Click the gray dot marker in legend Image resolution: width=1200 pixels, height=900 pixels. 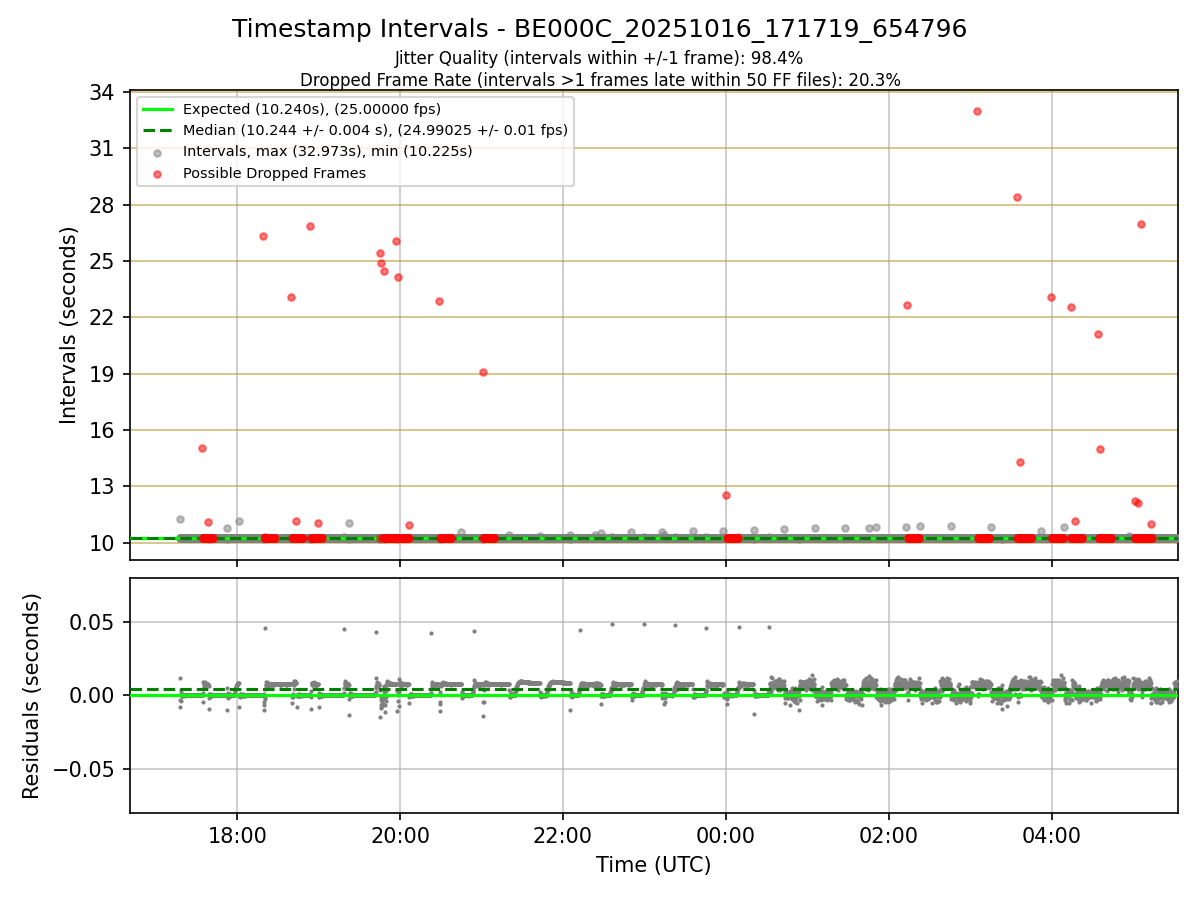158,153
